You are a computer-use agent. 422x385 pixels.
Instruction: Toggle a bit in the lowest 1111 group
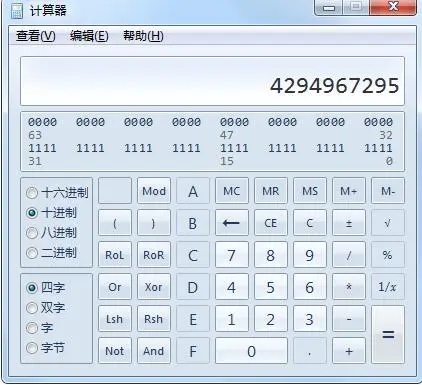click(378, 148)
